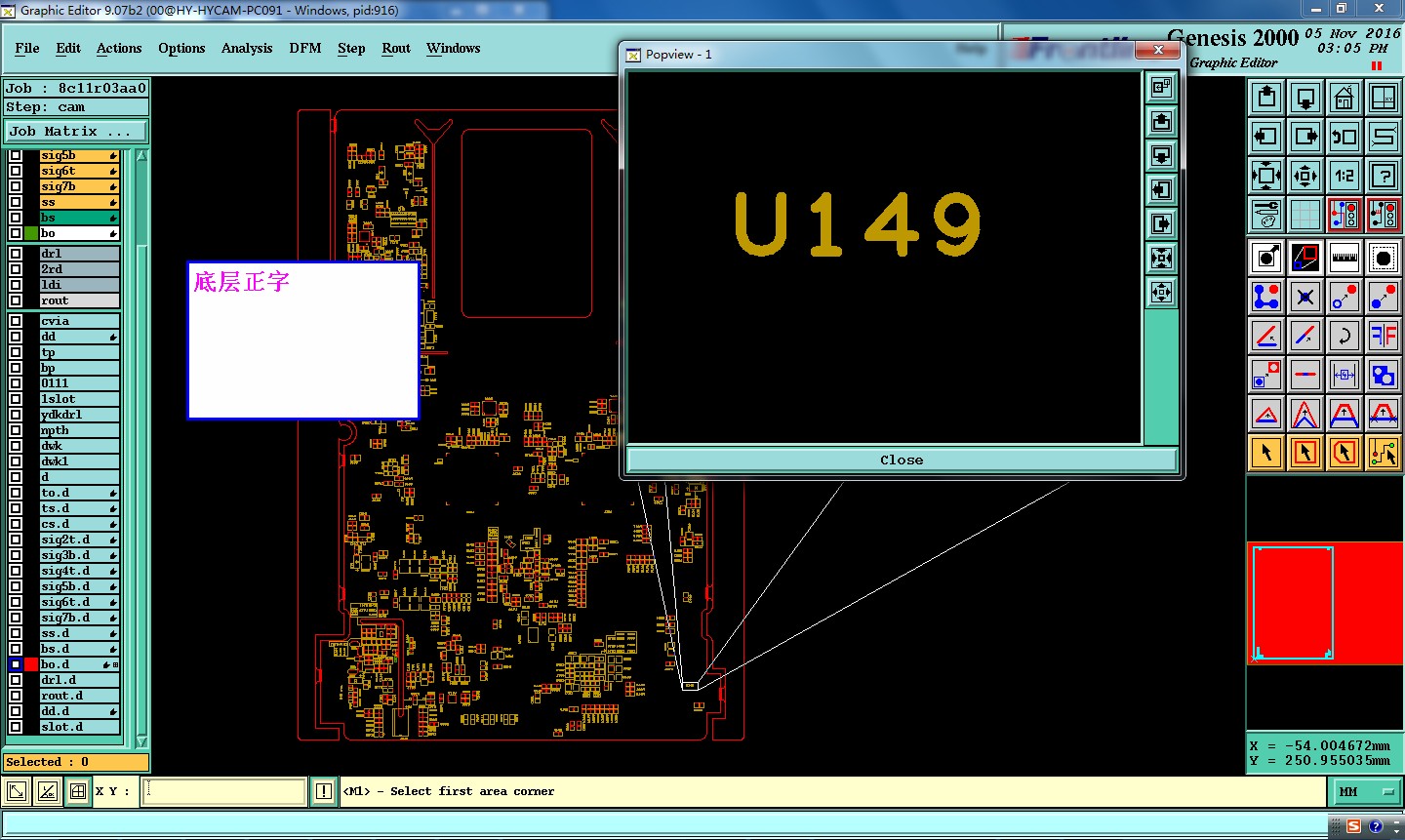
Task: Click the pan right view icon
Action: tap(1305, 137)
